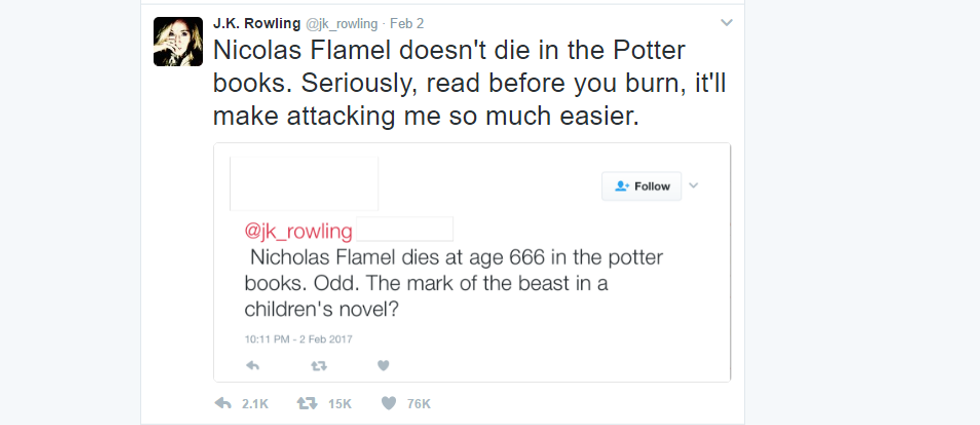
Task: Click the reply arrow icon under Rowling's tweet
Action: coord(223,403)
